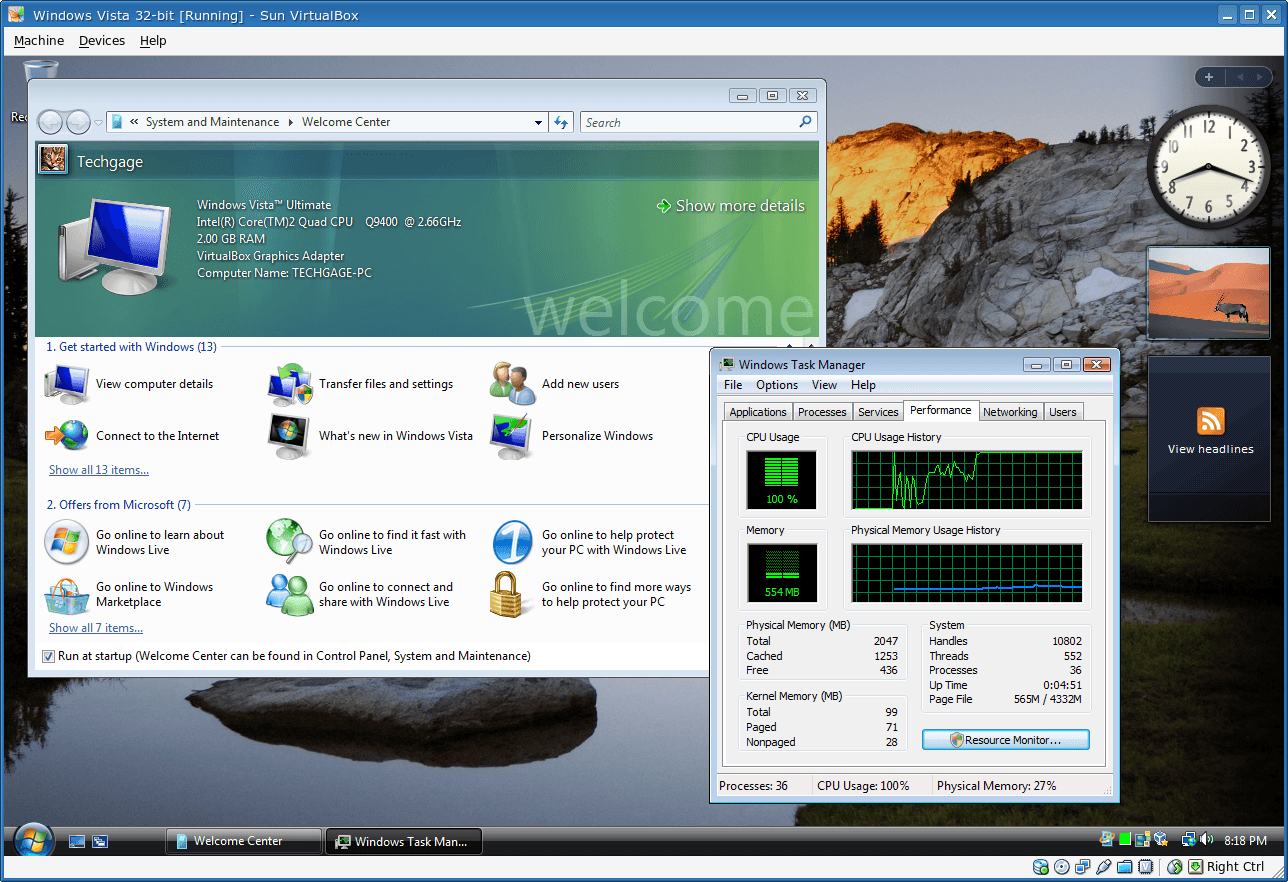Image resolution: width=1288 pixels, height=882 pixels.
Task: Click the sidebar add gadget plus button
Action: 1208,77
